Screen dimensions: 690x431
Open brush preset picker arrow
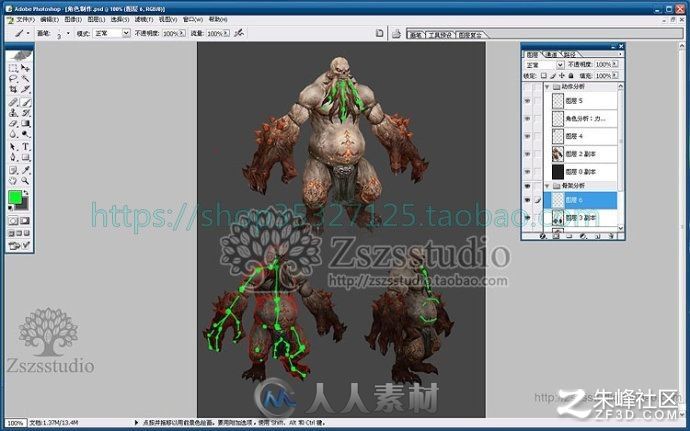(68, 33)
